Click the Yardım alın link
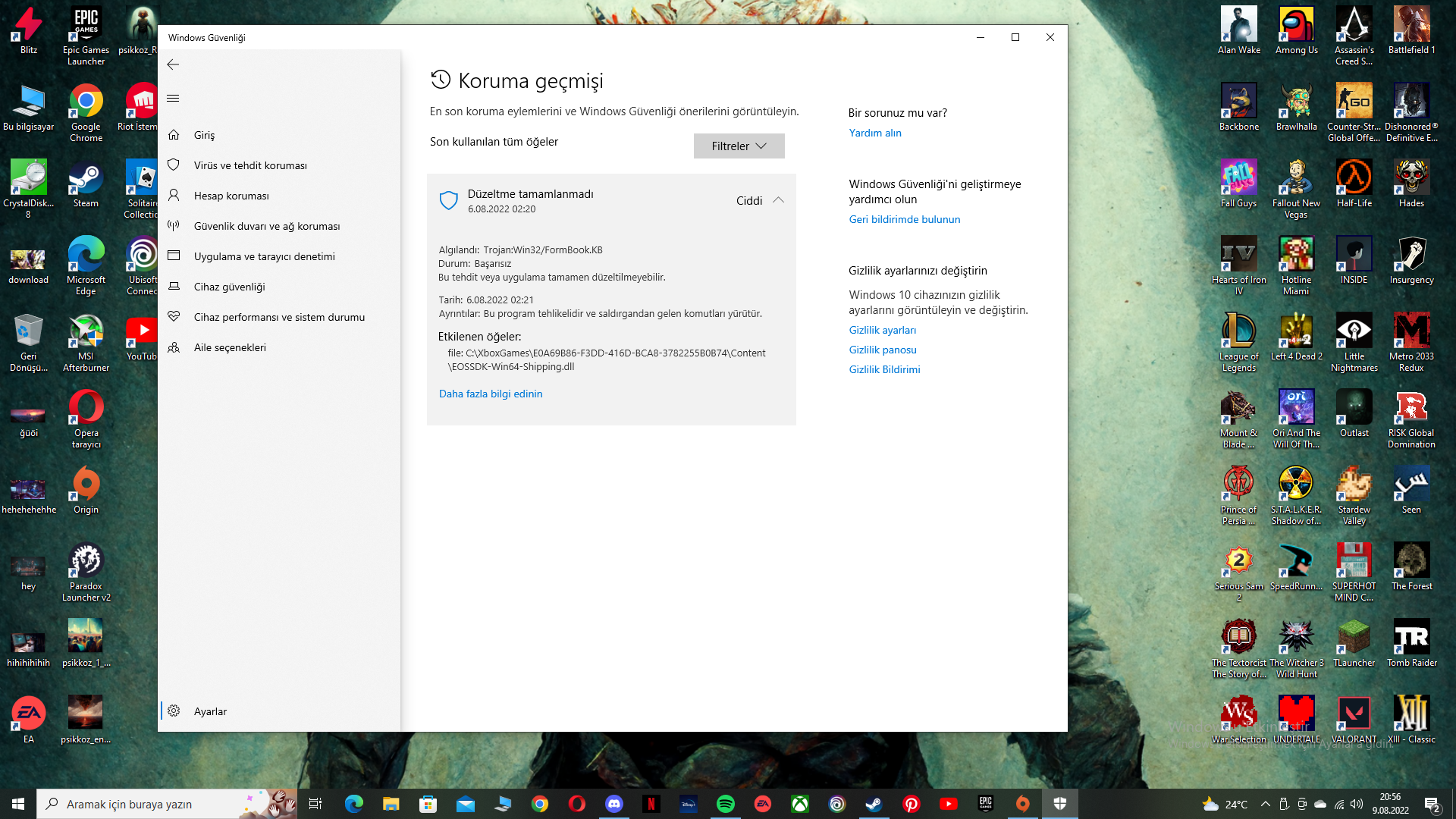The height and width of the screenshot is (819, 1456). point(874,133)
